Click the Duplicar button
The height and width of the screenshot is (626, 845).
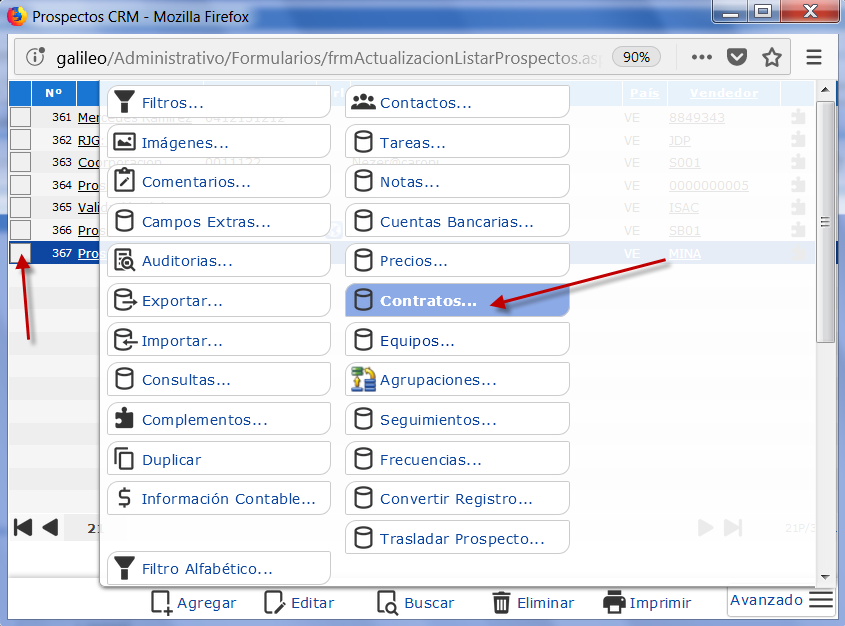219,460
